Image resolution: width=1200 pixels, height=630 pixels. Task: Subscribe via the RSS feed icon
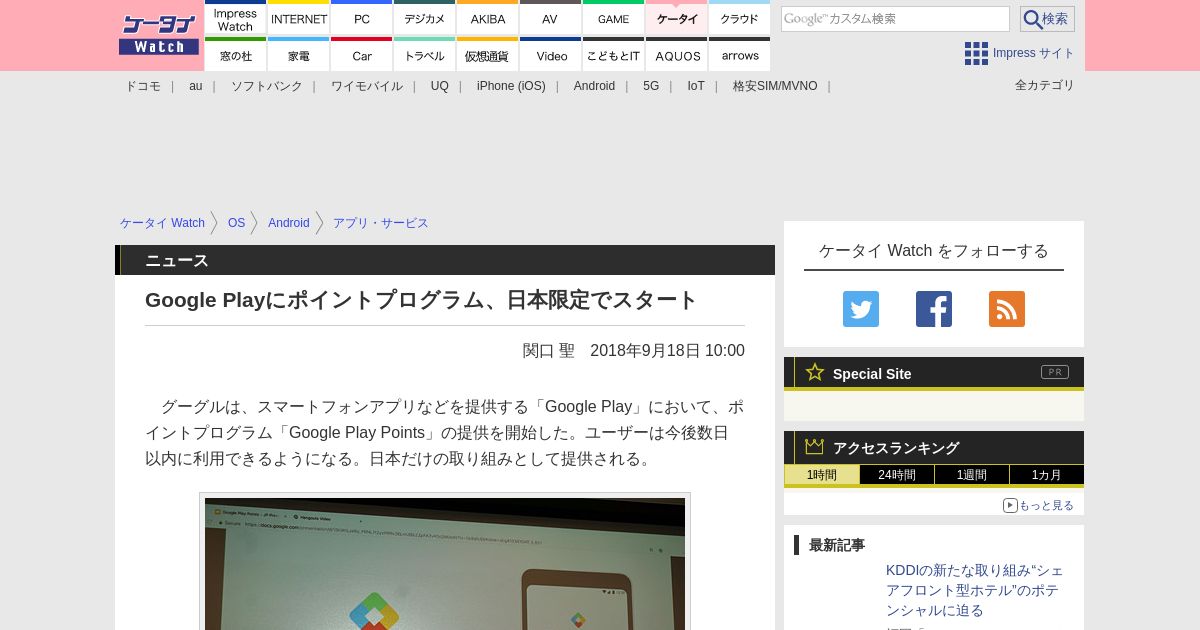[1007, 309]
